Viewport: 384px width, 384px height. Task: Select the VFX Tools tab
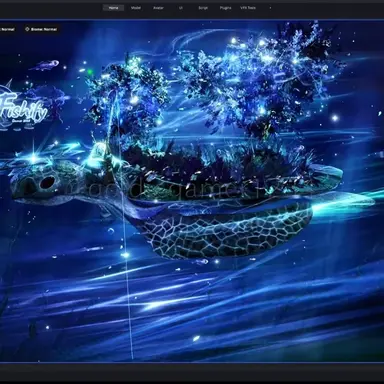tap(248, 8)
